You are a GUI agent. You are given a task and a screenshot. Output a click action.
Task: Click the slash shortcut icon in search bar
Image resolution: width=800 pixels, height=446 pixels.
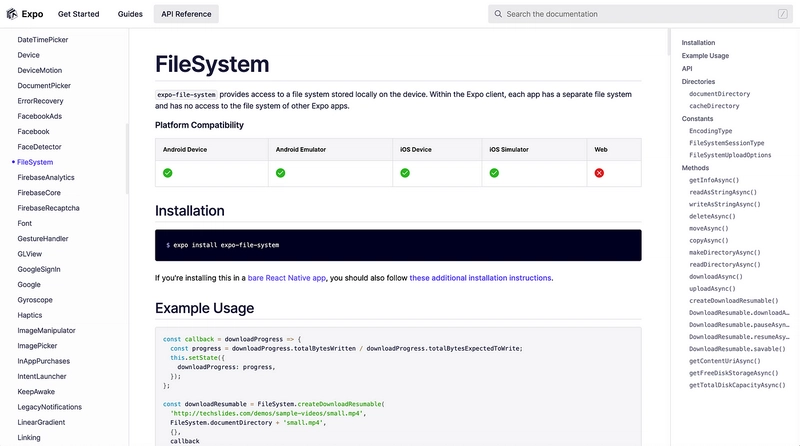783,14
